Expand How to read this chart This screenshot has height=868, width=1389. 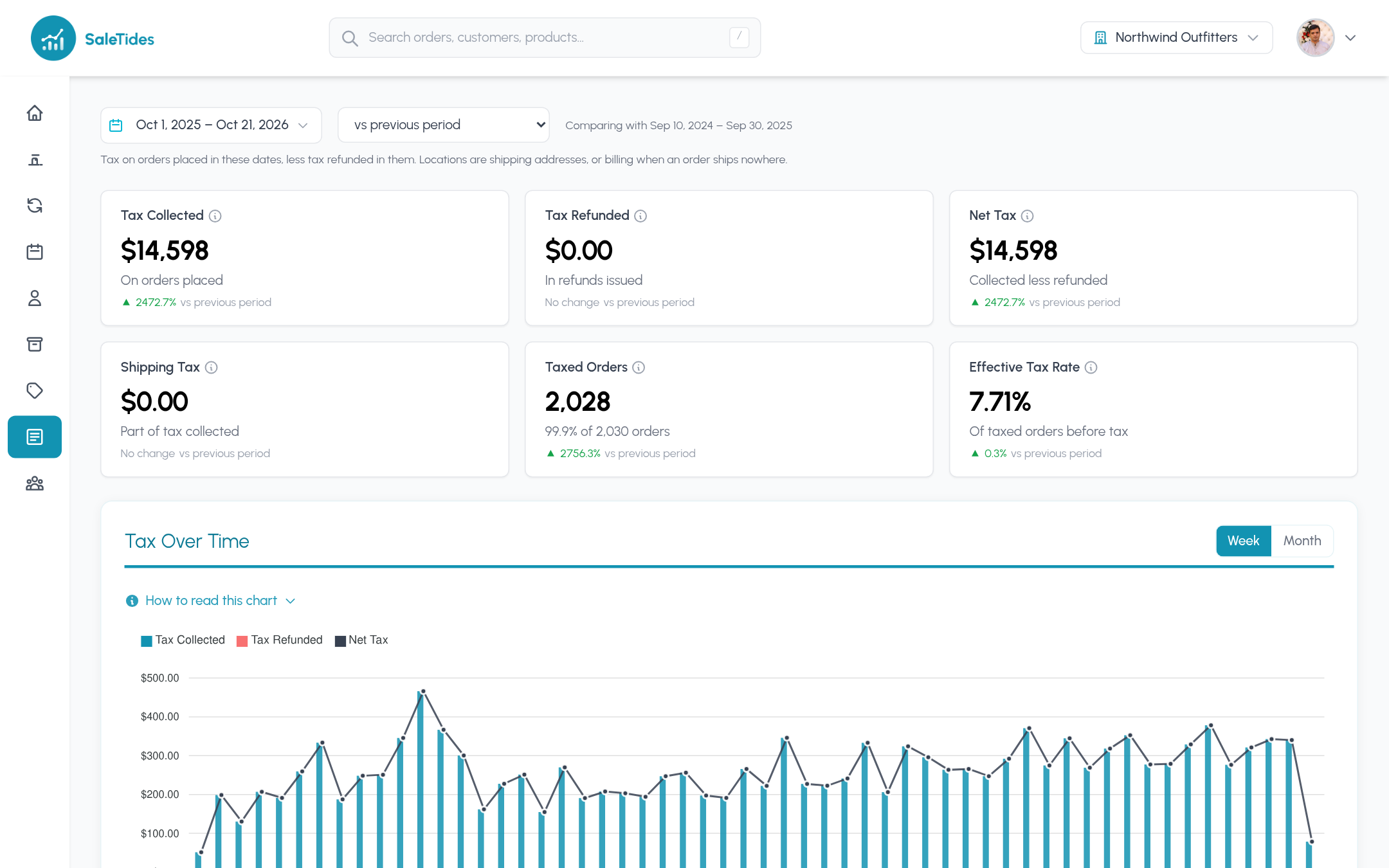coord(211,601)
